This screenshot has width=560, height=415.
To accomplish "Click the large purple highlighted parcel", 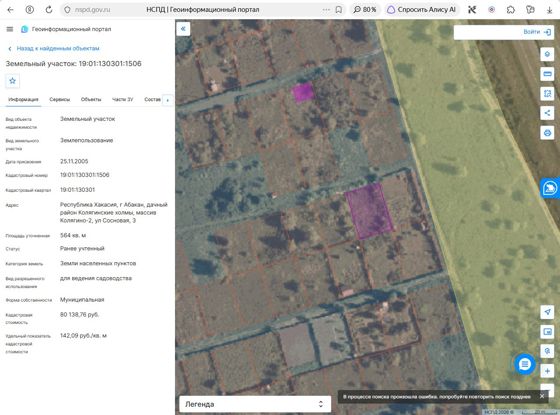I will point(369,211).
